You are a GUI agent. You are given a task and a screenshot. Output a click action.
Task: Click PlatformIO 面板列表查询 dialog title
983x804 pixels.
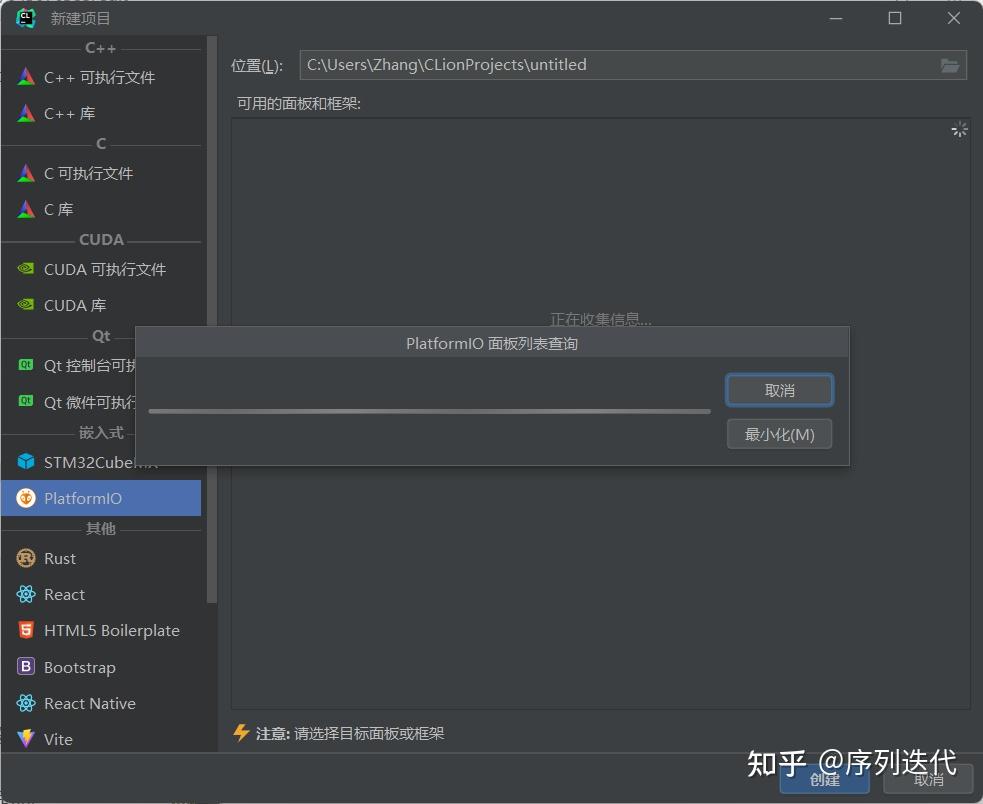click(x=492, y=343)
